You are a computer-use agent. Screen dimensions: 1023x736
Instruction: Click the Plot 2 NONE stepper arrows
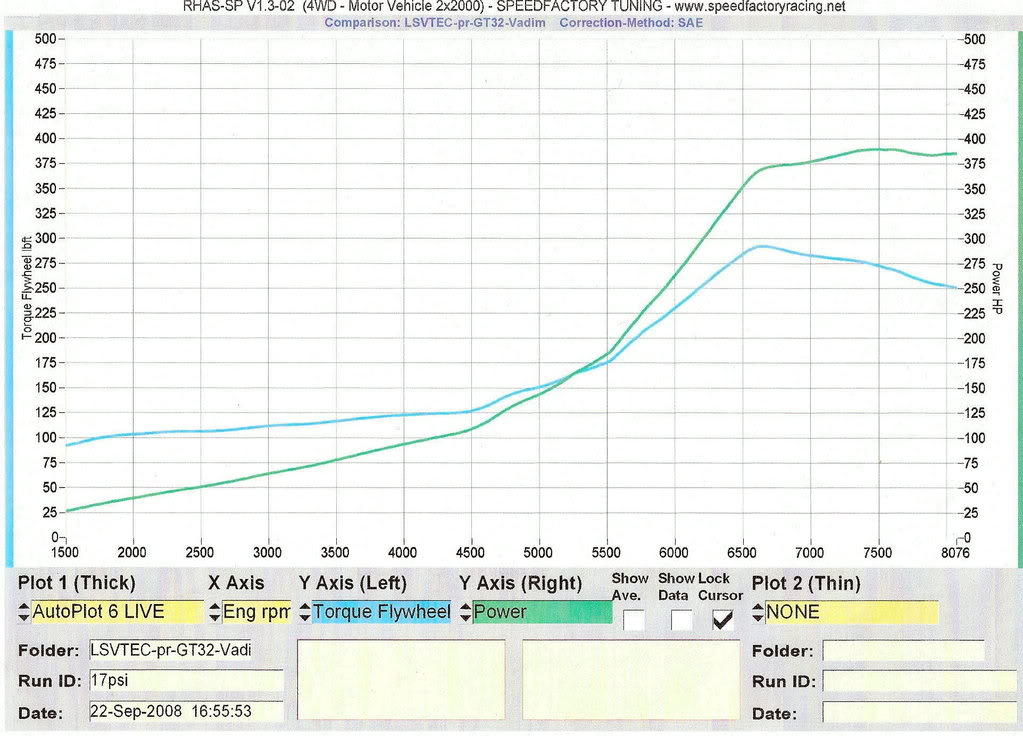pyautogui.click(x=757, y=612)
